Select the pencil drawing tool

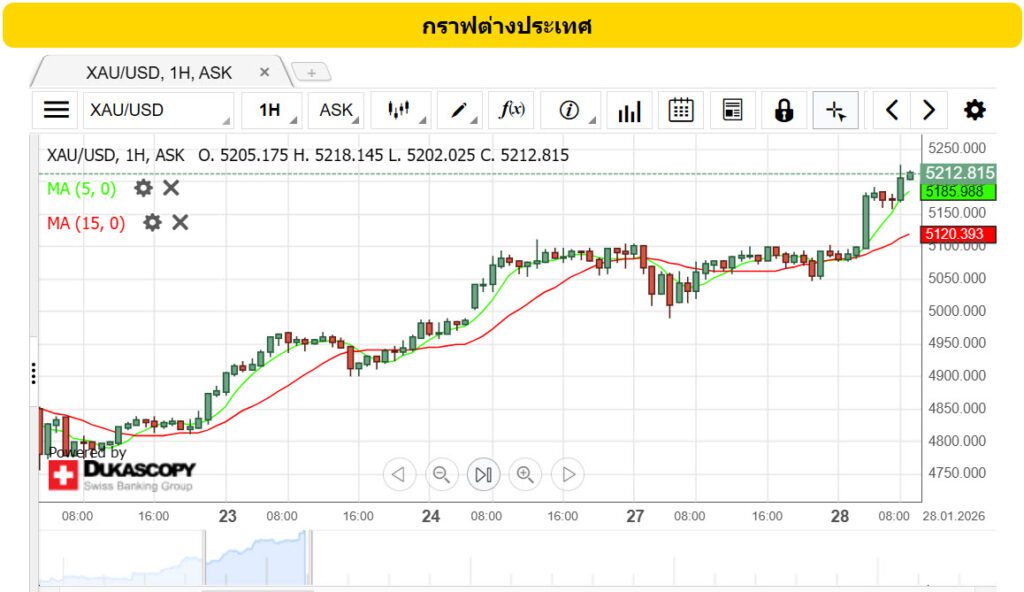[x=459, y=110]
